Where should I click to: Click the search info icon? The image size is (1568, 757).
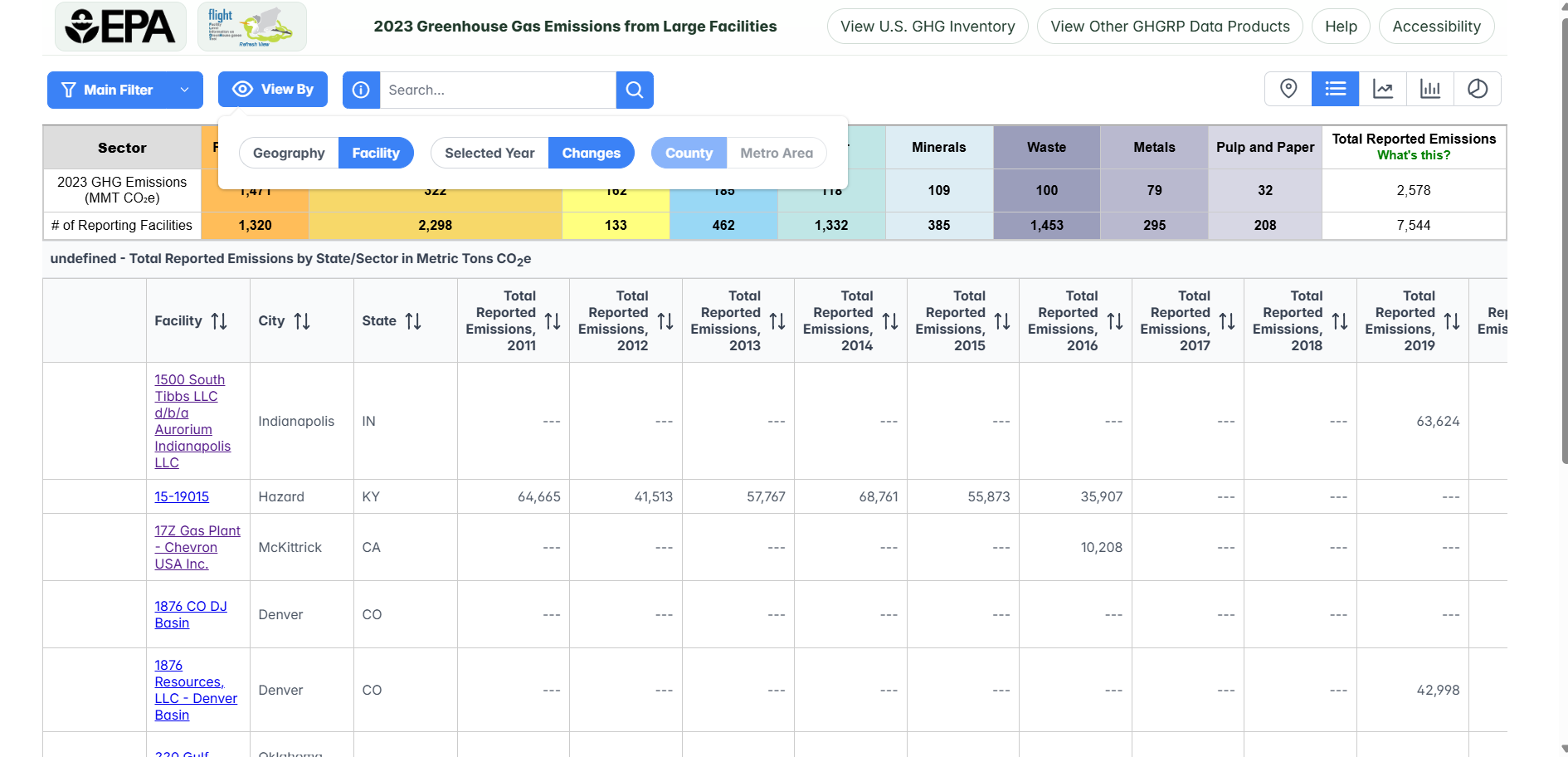point(361,90)
